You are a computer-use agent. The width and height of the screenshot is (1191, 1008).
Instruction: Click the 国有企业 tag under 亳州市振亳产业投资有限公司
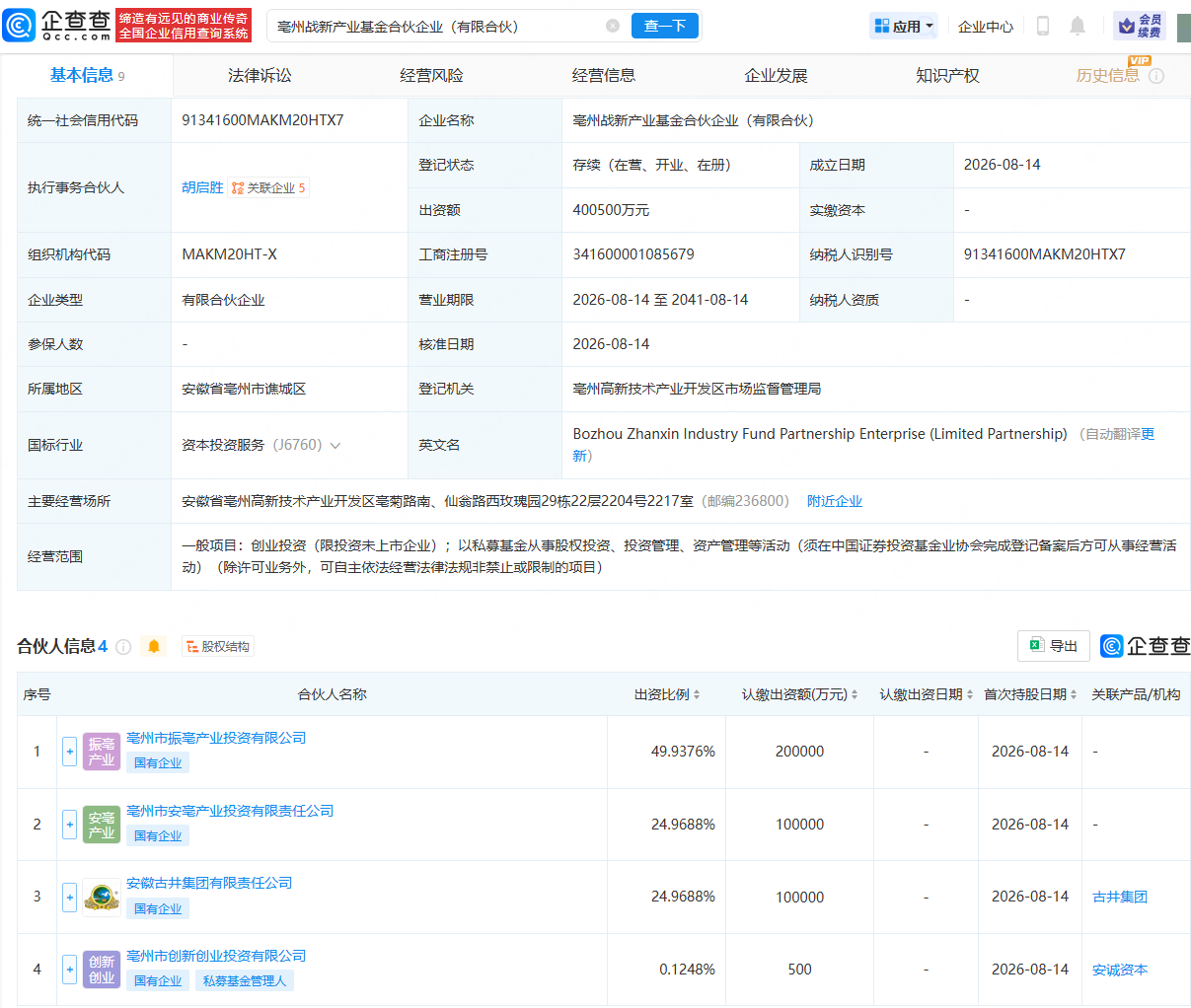point(158,762)
